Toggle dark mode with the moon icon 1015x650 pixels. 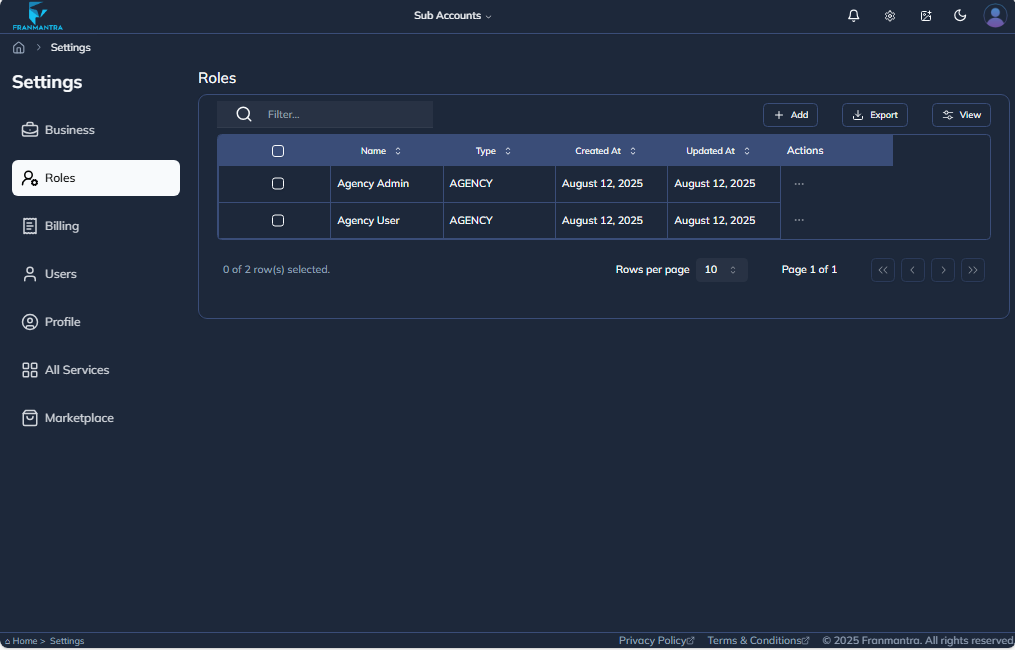click(960, 15)
